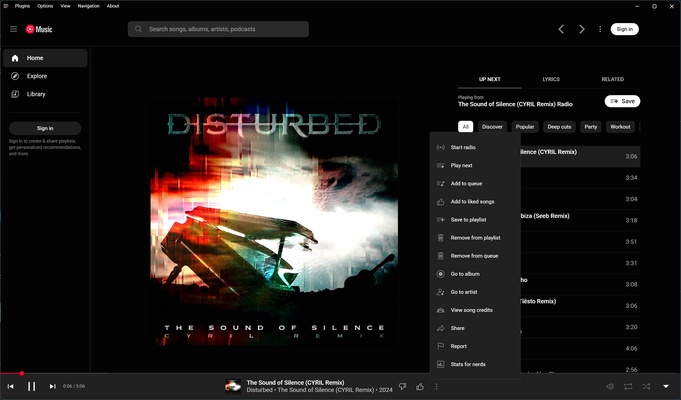Collapse the player page with down arrow

666,386
